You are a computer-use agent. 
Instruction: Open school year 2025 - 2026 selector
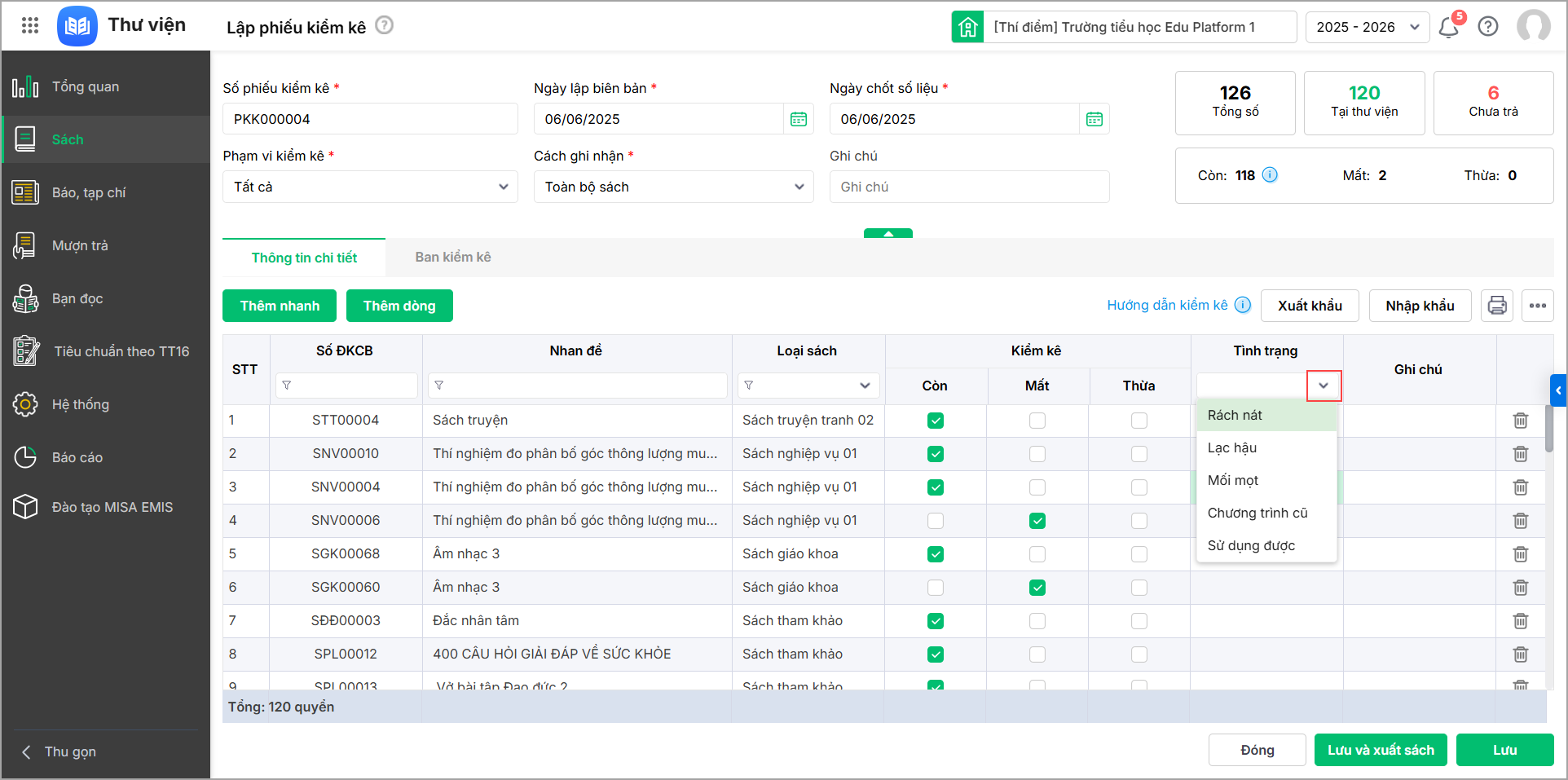tap(1367, 27)
